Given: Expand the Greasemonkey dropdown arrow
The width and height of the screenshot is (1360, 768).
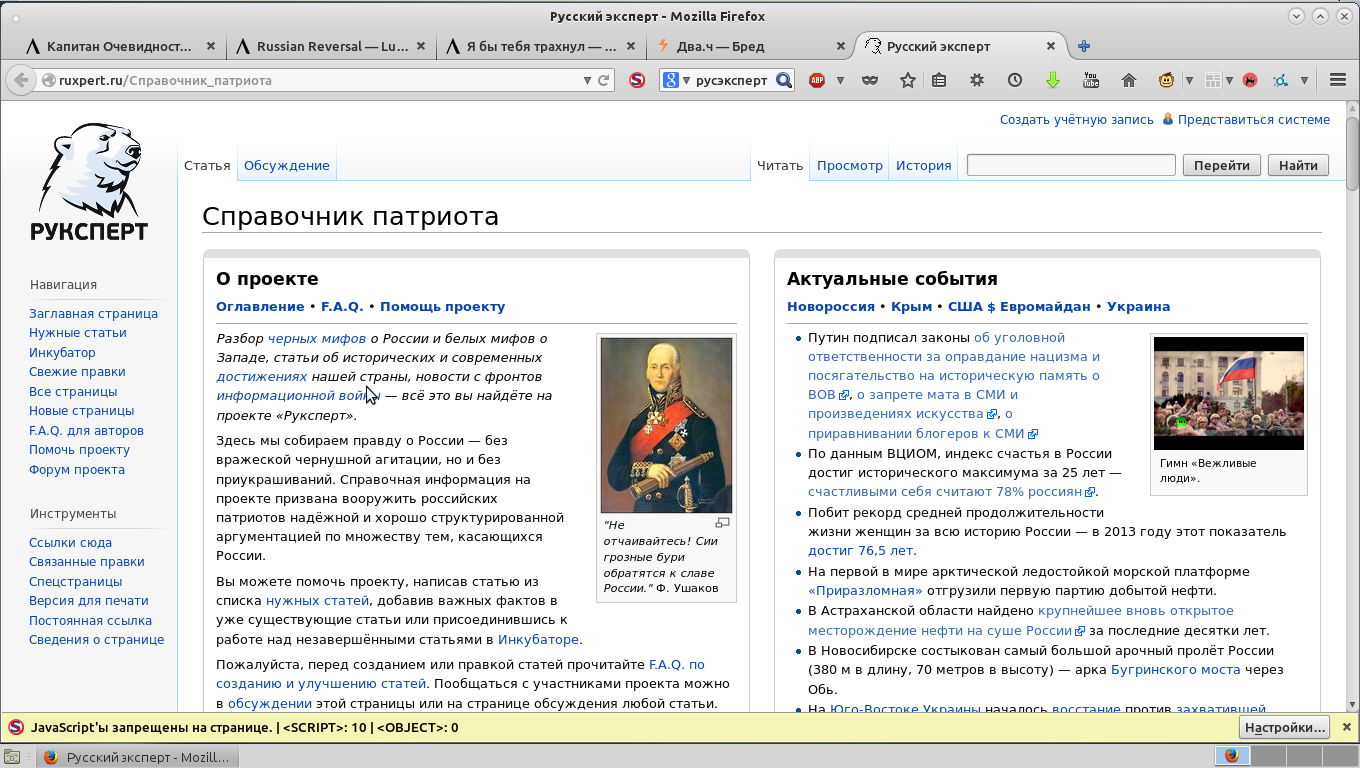Looking at the screenshot, I should coord(1189,80).
